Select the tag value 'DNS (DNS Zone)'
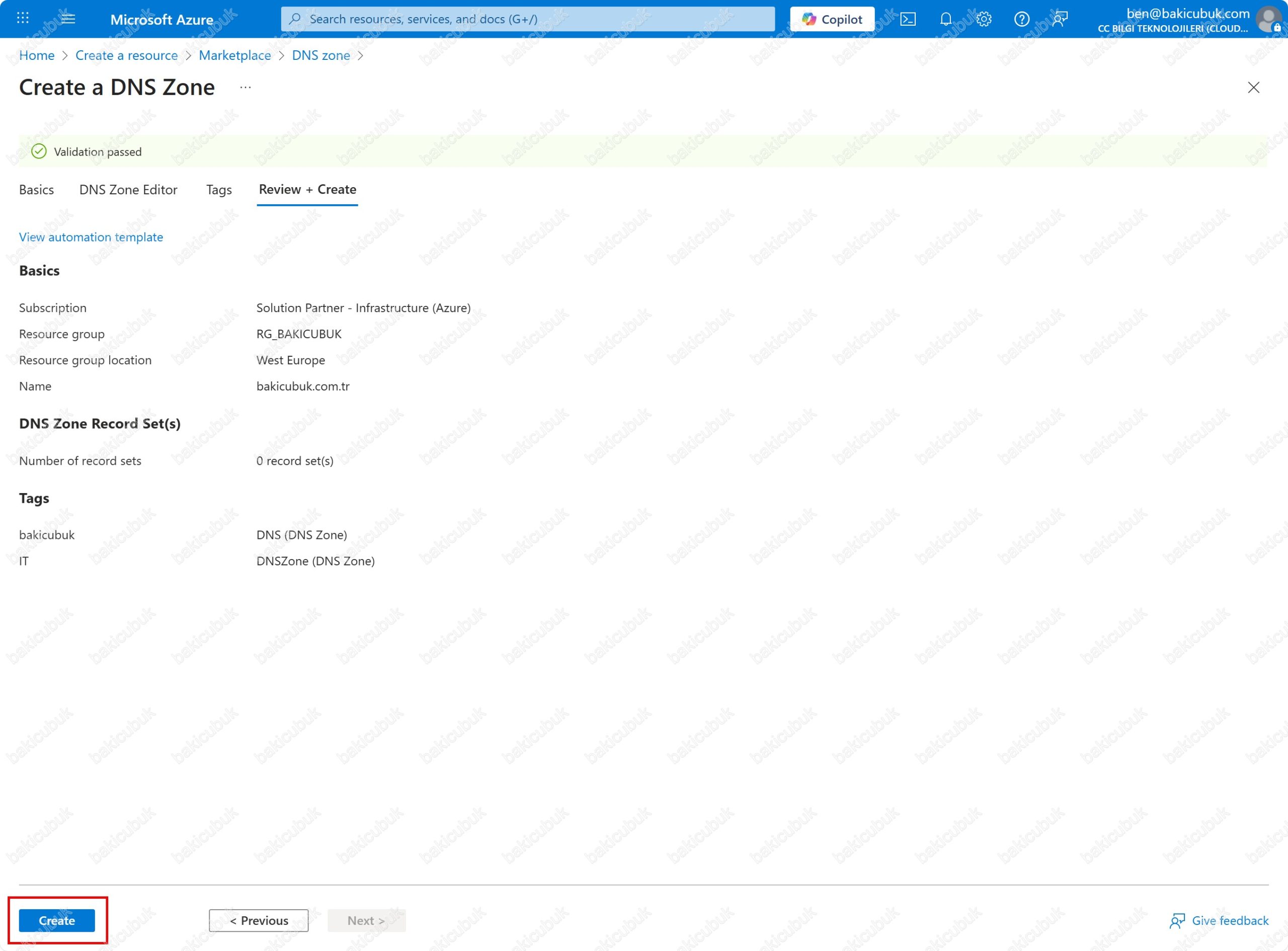Screen dimensions: 1288x951 click(301, 534)
